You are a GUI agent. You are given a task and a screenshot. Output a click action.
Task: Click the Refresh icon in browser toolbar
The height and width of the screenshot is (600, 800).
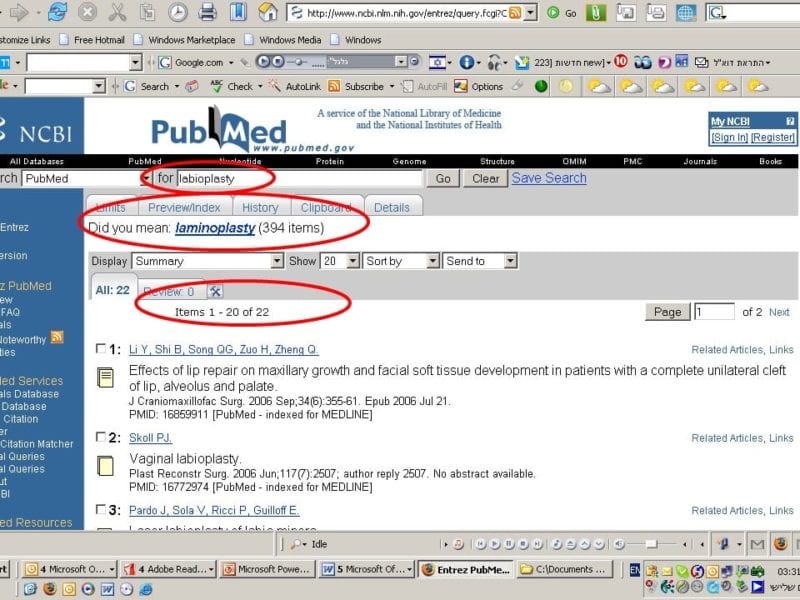pyautogui.click(x=57, y=13)
